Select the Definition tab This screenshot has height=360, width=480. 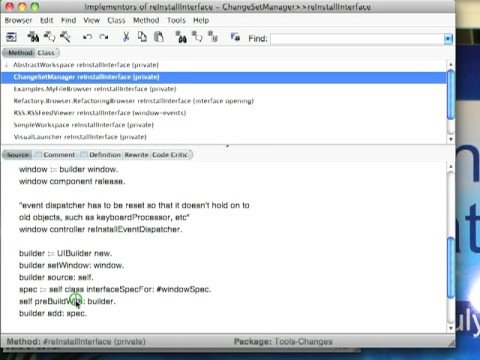pyautogui.click(x=101, y=155)
